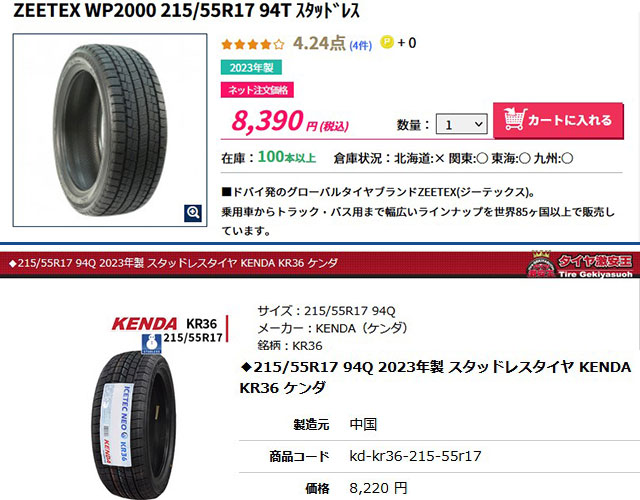Click the タイヤ激安王 store logo
Image resolution: width=640 pixels, height=500 pixels.
tap(580, 264)
